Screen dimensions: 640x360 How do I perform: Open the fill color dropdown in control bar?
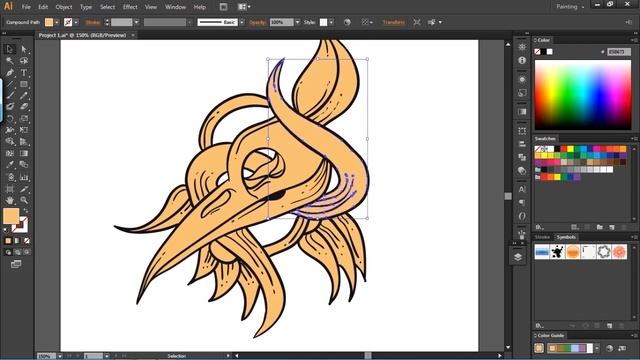57,22
